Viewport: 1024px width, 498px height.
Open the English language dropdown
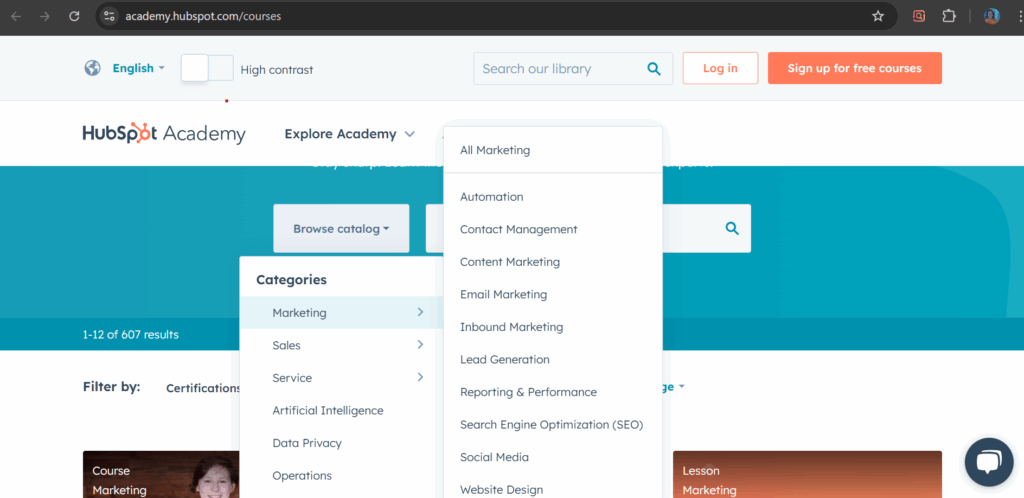click(138, 68)
